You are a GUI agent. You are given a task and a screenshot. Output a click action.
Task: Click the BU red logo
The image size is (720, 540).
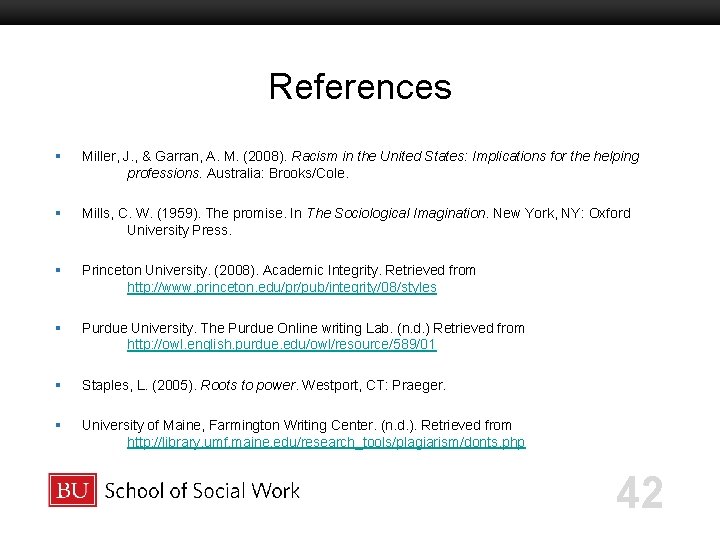click(73, 490)
